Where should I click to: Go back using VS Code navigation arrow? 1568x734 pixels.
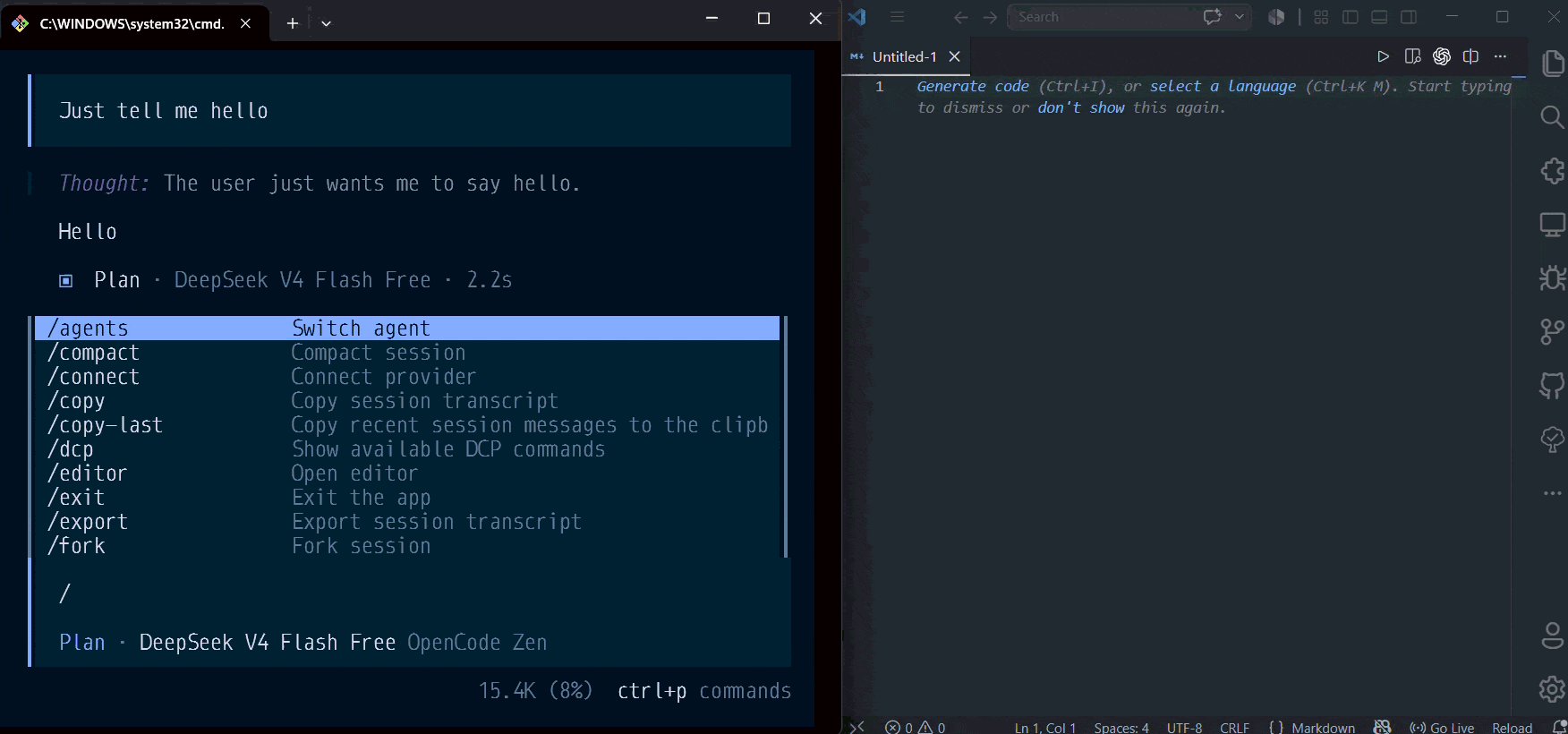coord(961,17)
